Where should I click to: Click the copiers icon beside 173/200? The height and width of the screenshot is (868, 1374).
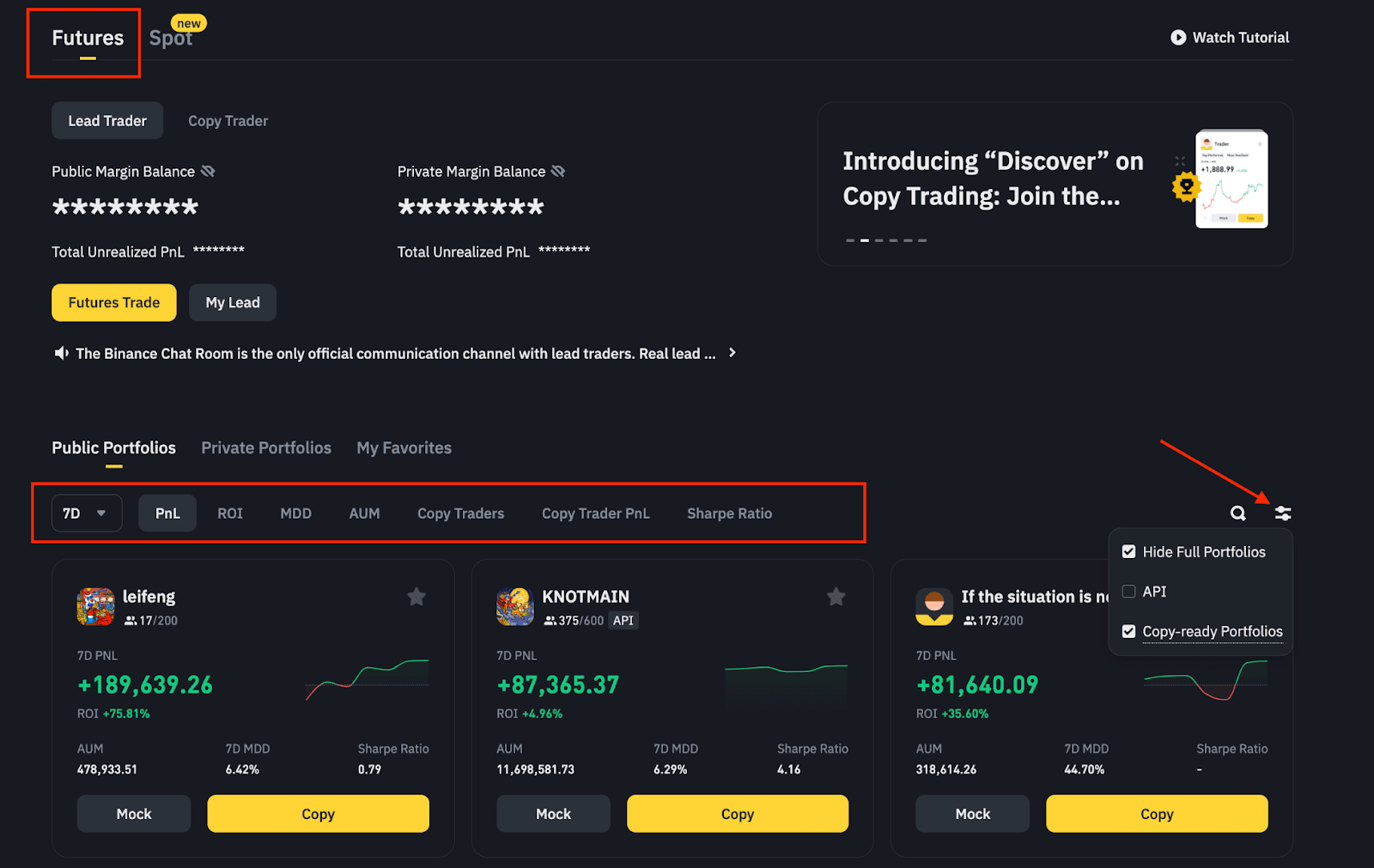coord(970,621)
